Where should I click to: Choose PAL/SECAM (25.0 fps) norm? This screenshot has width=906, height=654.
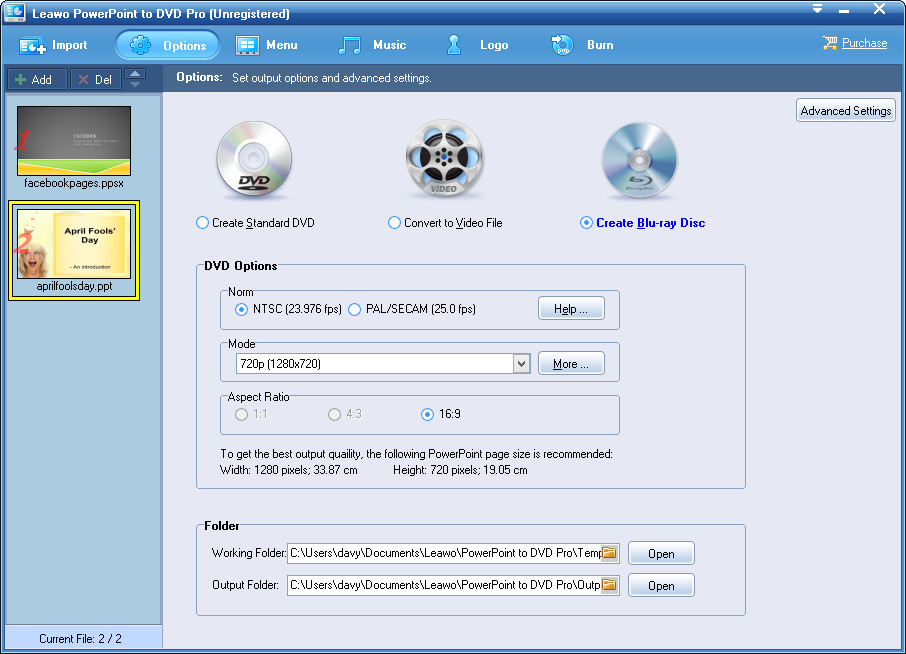click(x=355, y=310)
